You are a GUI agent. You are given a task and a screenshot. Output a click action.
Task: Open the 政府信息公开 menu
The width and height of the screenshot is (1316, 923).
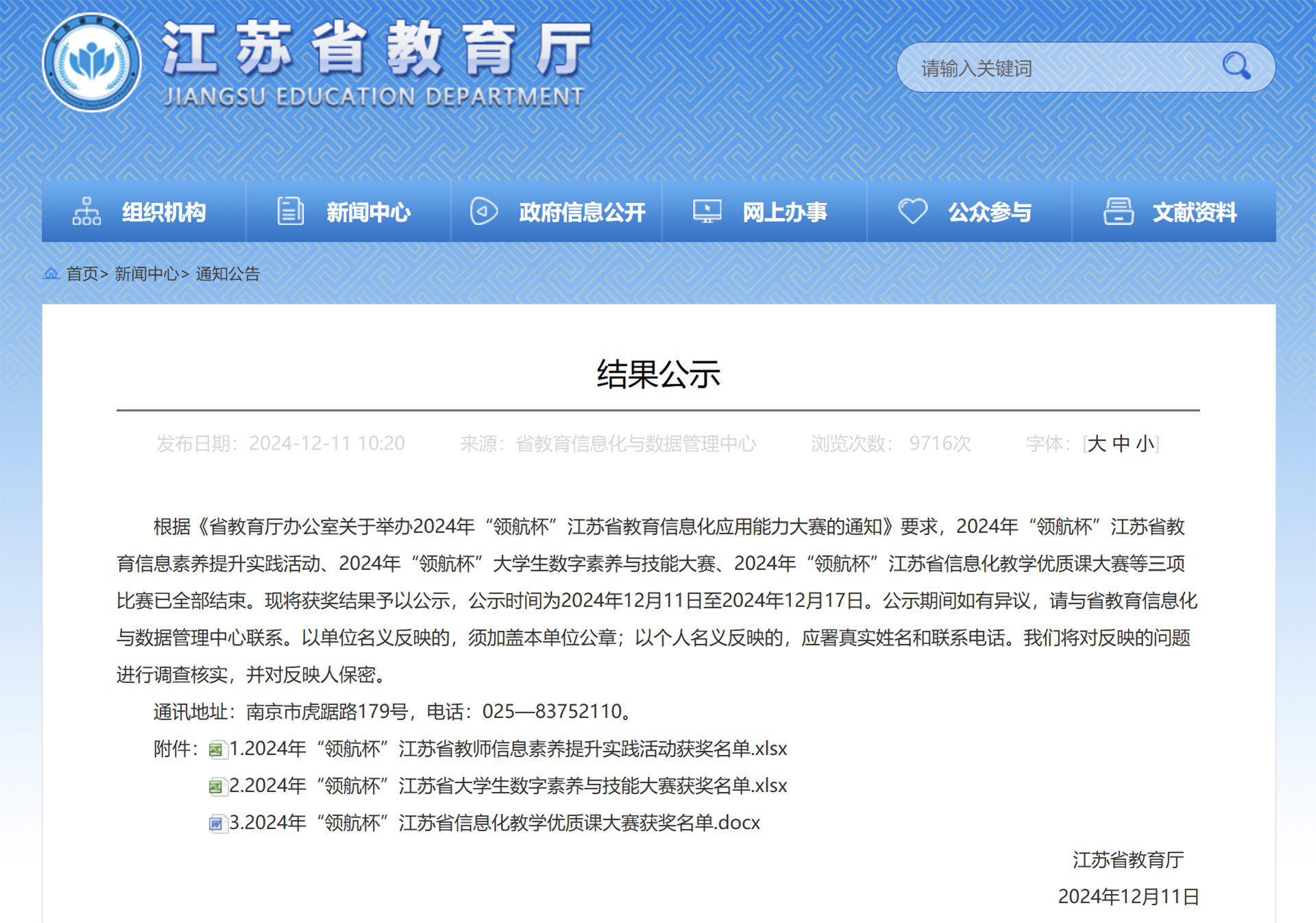[581, 212]
